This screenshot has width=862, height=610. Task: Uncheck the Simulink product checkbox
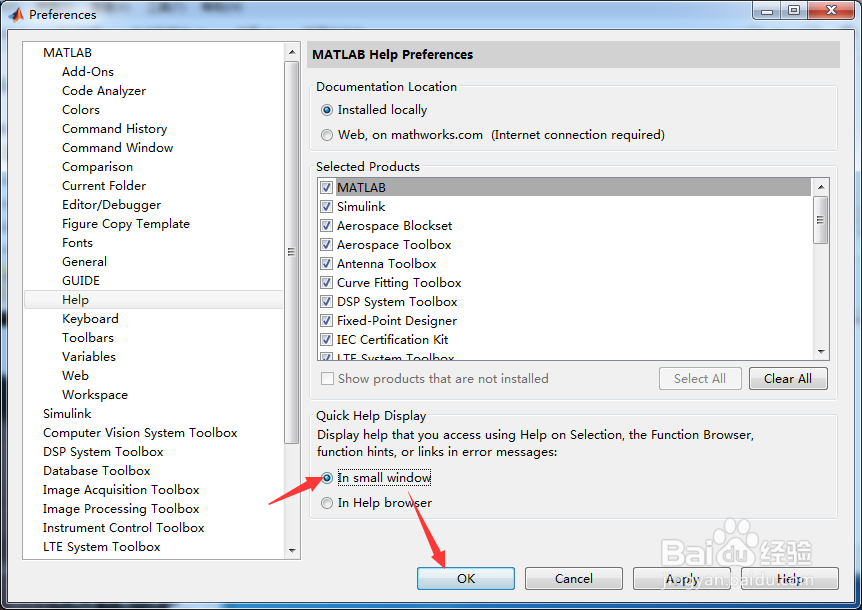tap(327, 207)
